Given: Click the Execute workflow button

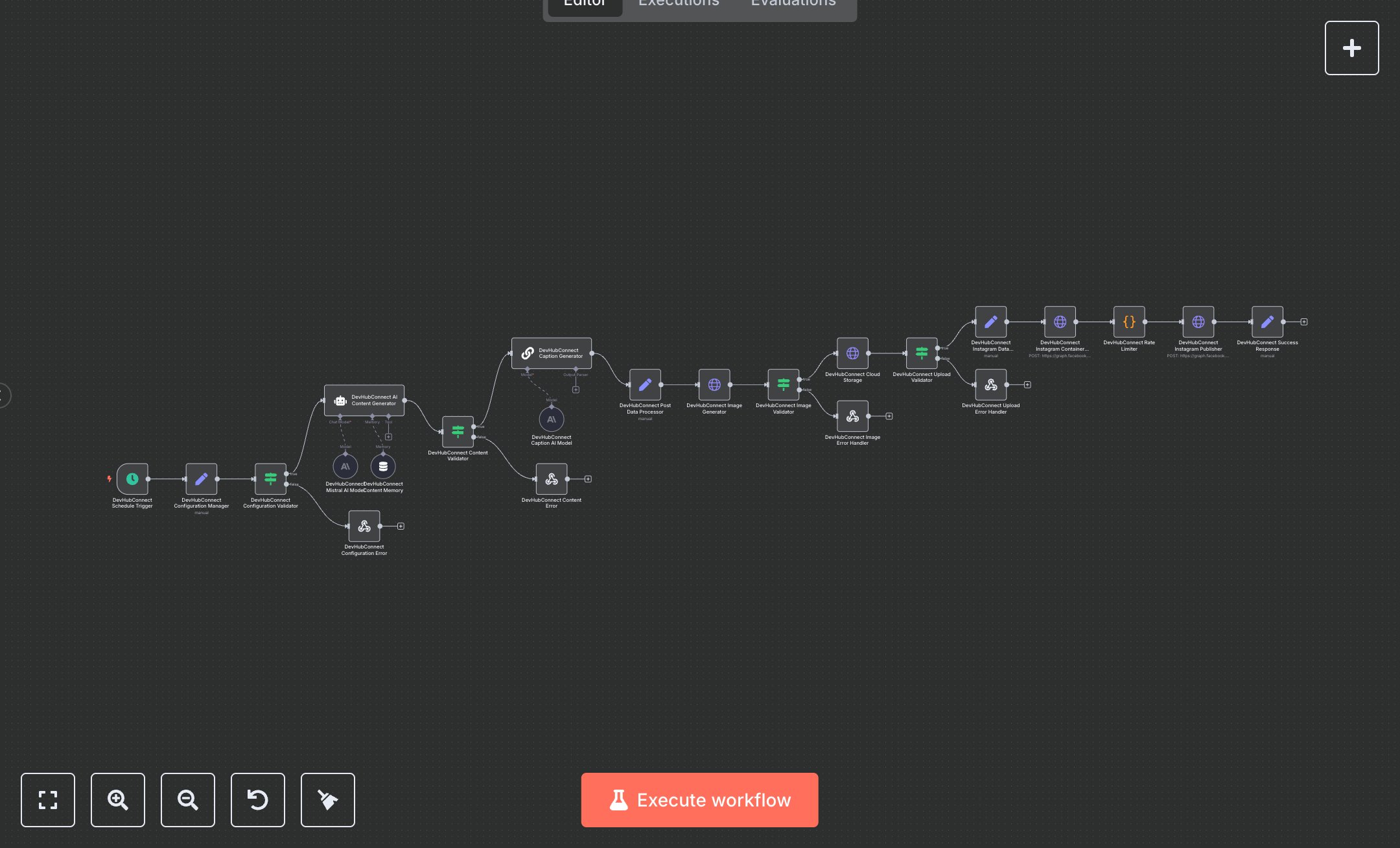Looking at the screenshot, I should [x=699, y=800].
